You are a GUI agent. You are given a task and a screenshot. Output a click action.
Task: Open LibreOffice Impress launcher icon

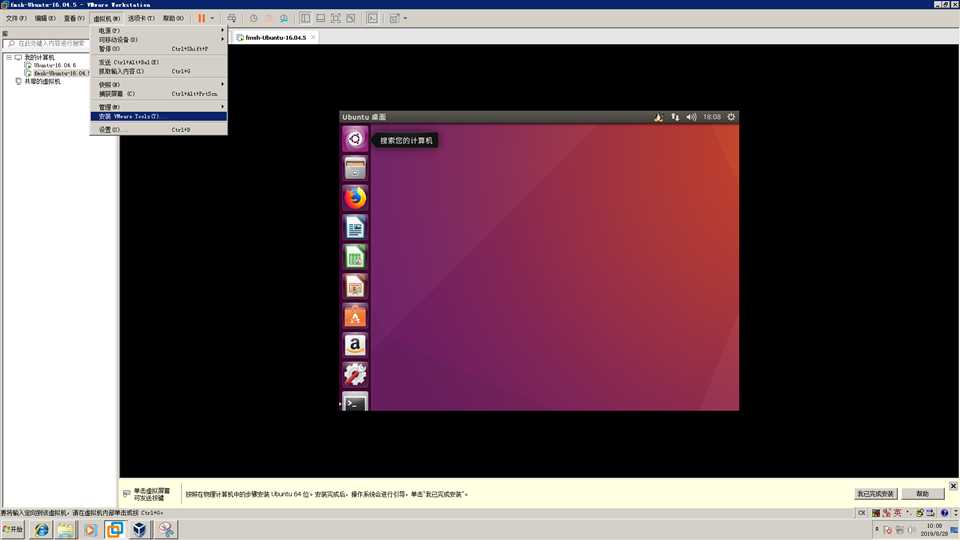(x=355, y=286)
